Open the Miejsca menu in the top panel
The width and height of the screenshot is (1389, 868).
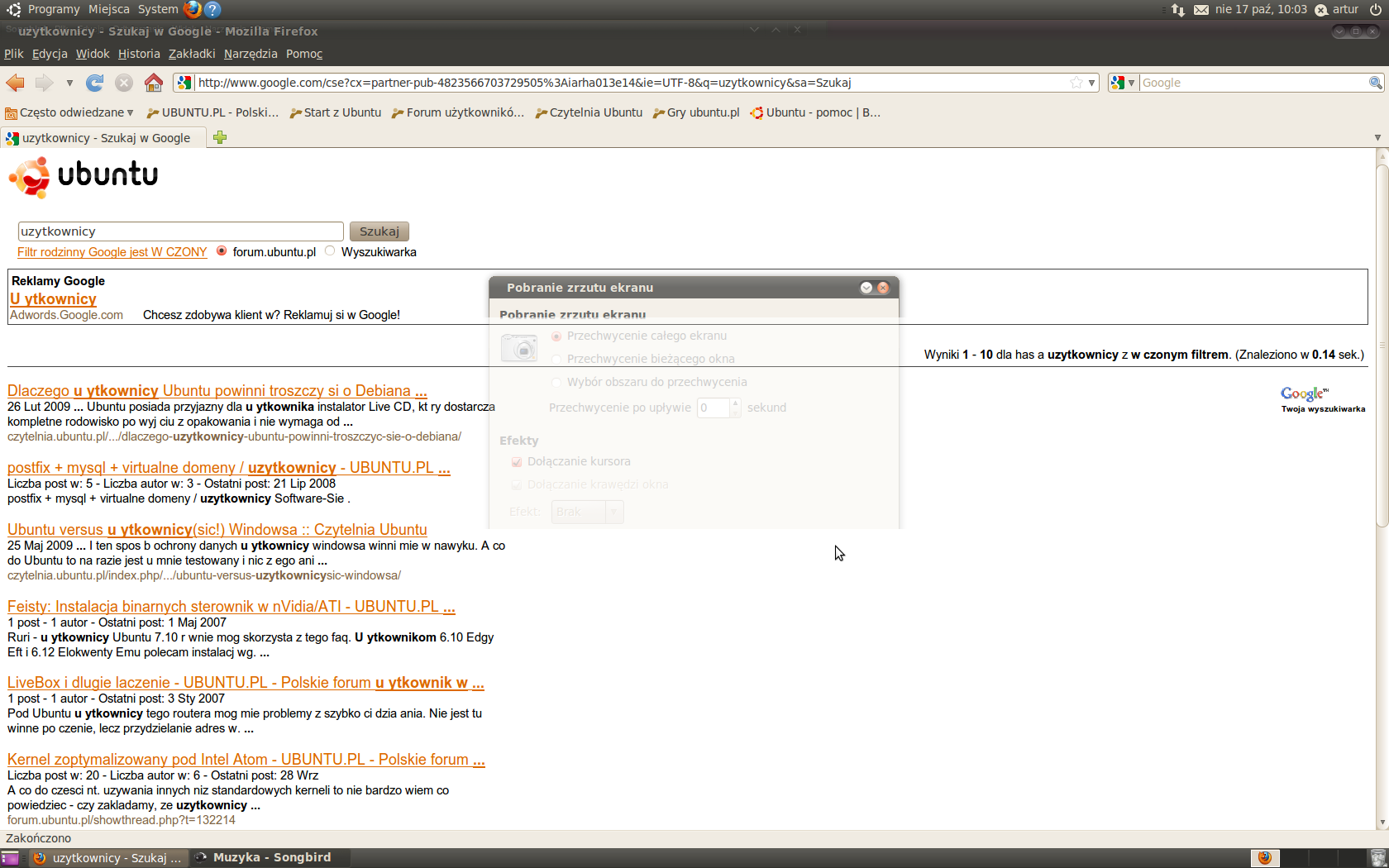[109, 9]
